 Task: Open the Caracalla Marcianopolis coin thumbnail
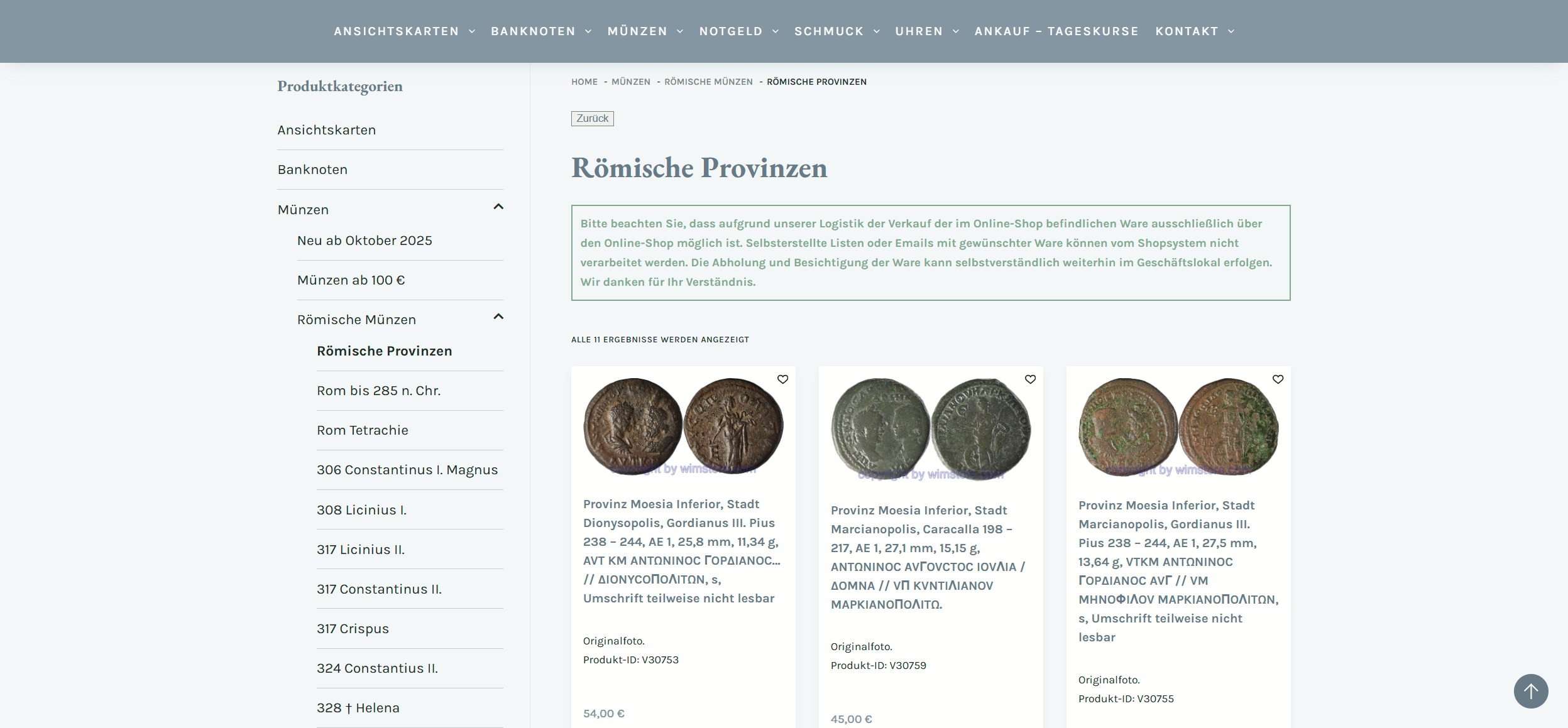pyautogui.click(x=931, y=430)
